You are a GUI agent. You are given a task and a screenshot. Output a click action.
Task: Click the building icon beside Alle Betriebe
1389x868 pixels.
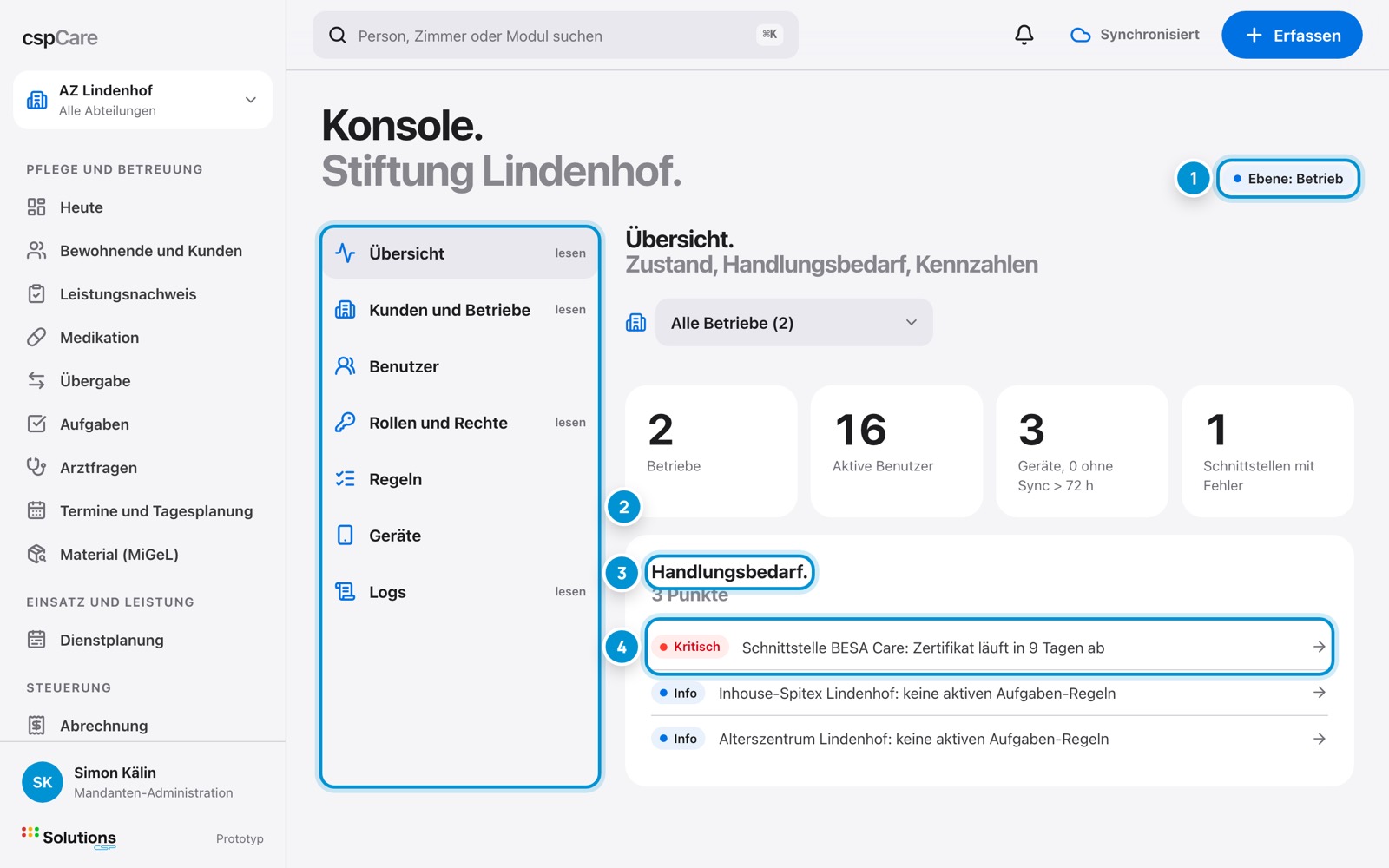636,323
